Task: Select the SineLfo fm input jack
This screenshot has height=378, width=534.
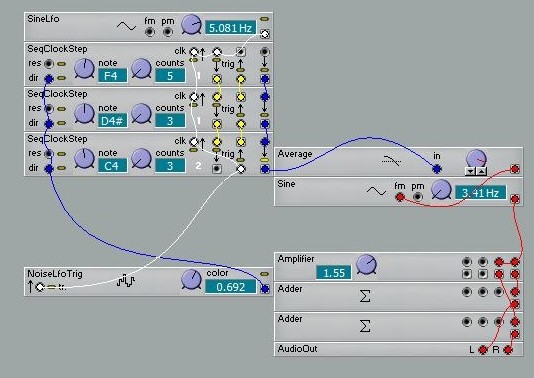Action: point(150,32)
